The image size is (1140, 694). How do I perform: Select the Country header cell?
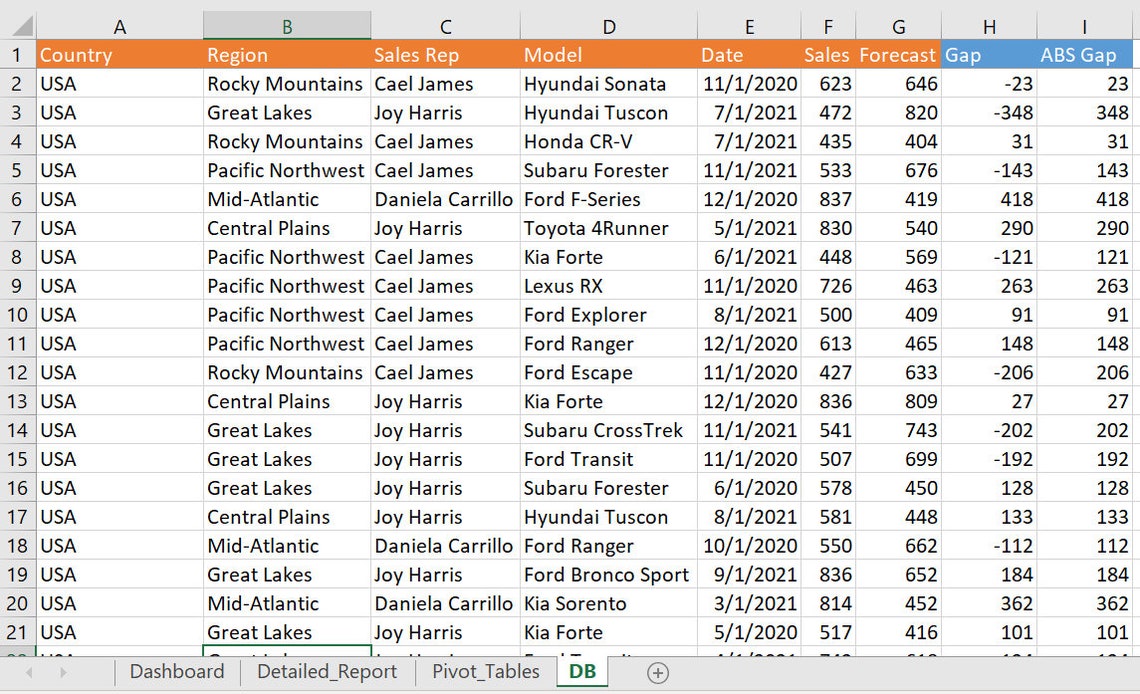(119, 55)
